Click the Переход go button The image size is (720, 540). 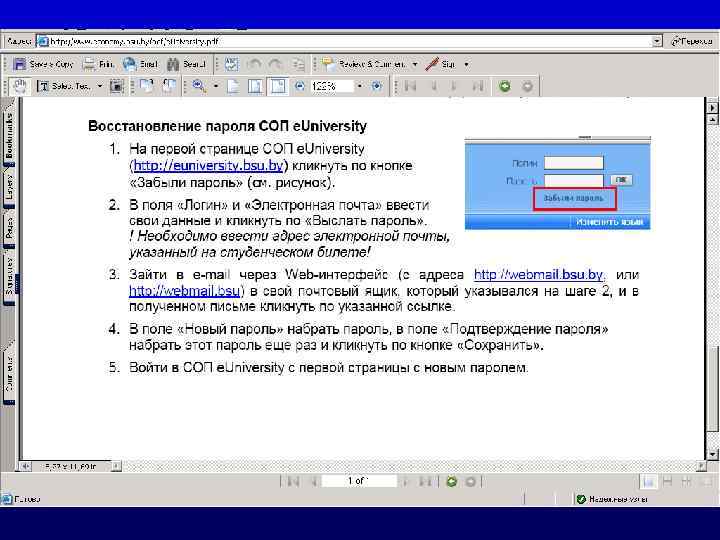coord(692,41)
